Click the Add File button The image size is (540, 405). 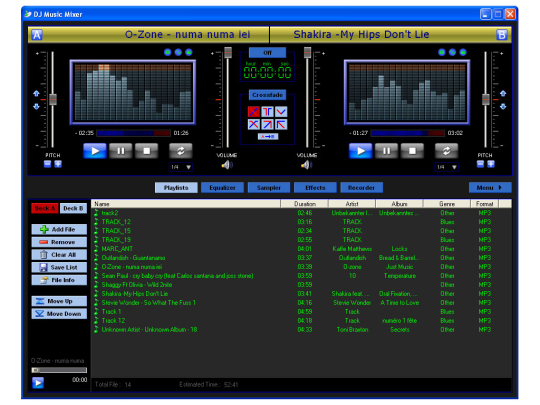(x=59, y=229)
